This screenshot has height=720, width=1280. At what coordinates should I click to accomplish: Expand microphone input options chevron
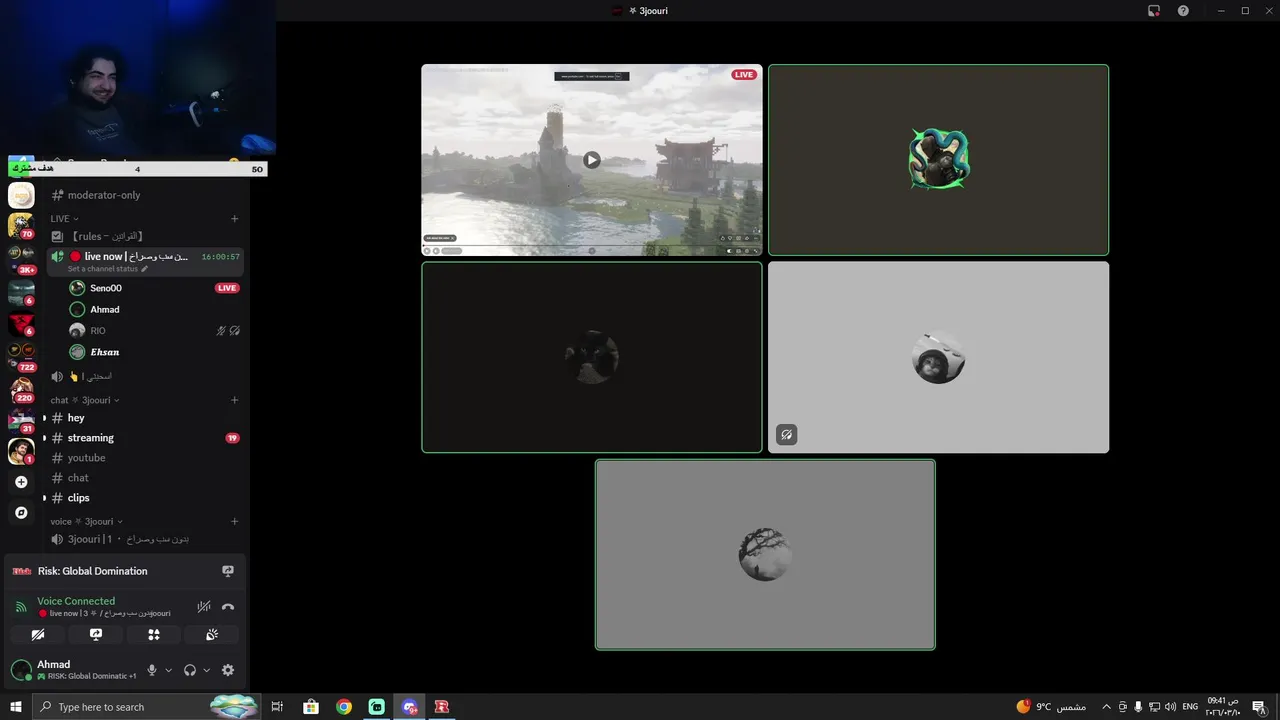tap(168, 670)
